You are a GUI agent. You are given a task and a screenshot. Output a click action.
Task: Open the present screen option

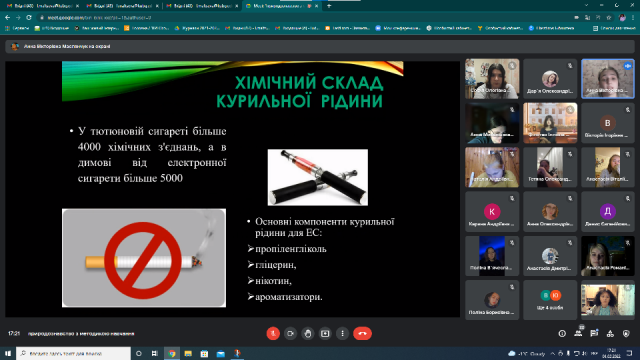[325, 333]
